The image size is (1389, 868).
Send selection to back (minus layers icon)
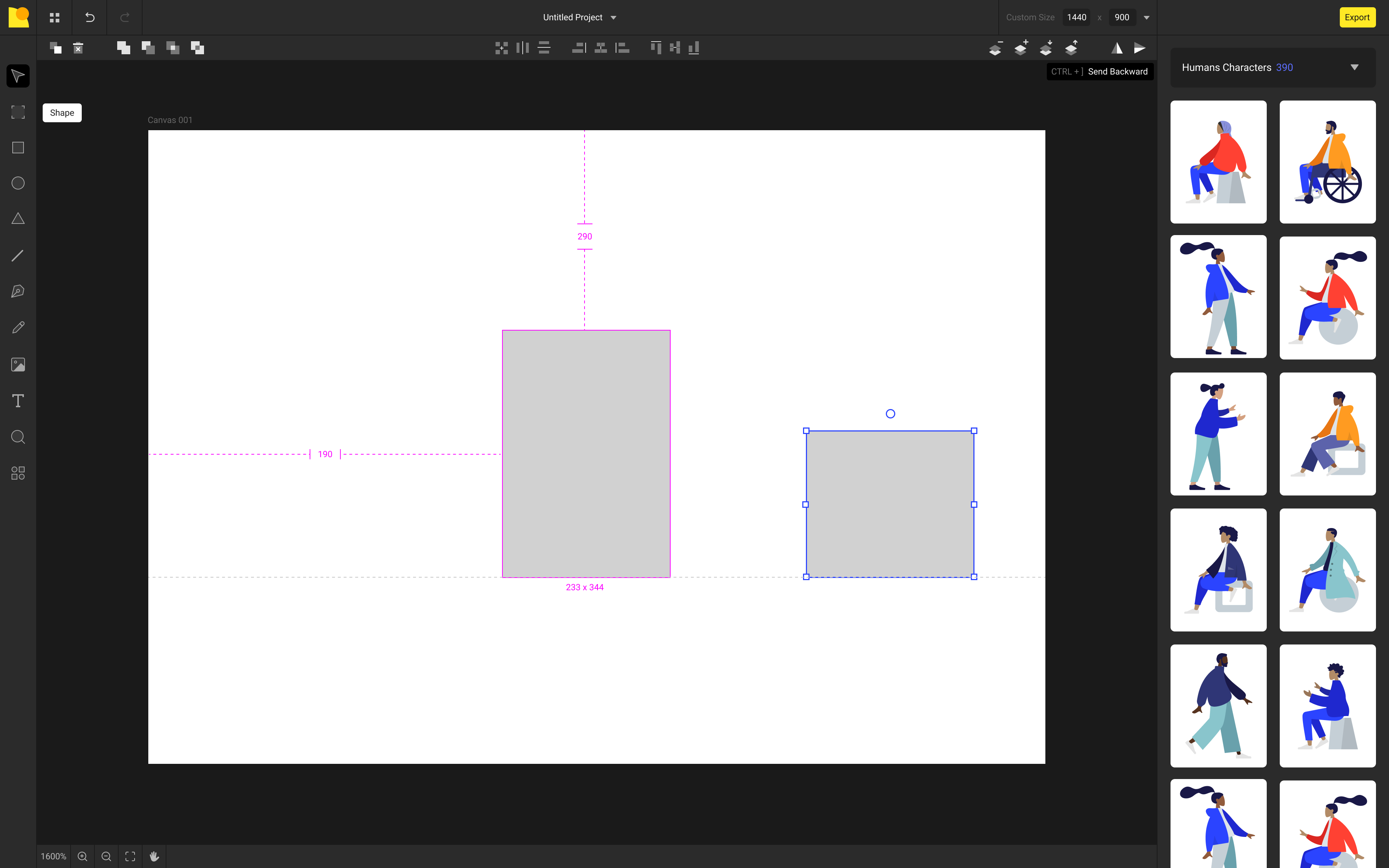click(x=996, y=48)
